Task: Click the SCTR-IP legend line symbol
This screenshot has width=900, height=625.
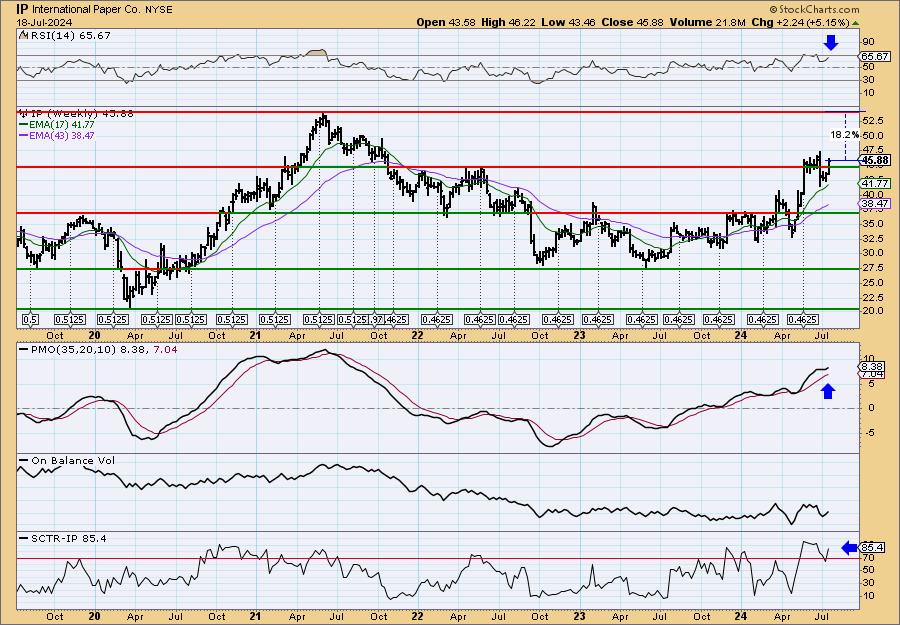Action: pyautogui.click(x=24, y=538)
